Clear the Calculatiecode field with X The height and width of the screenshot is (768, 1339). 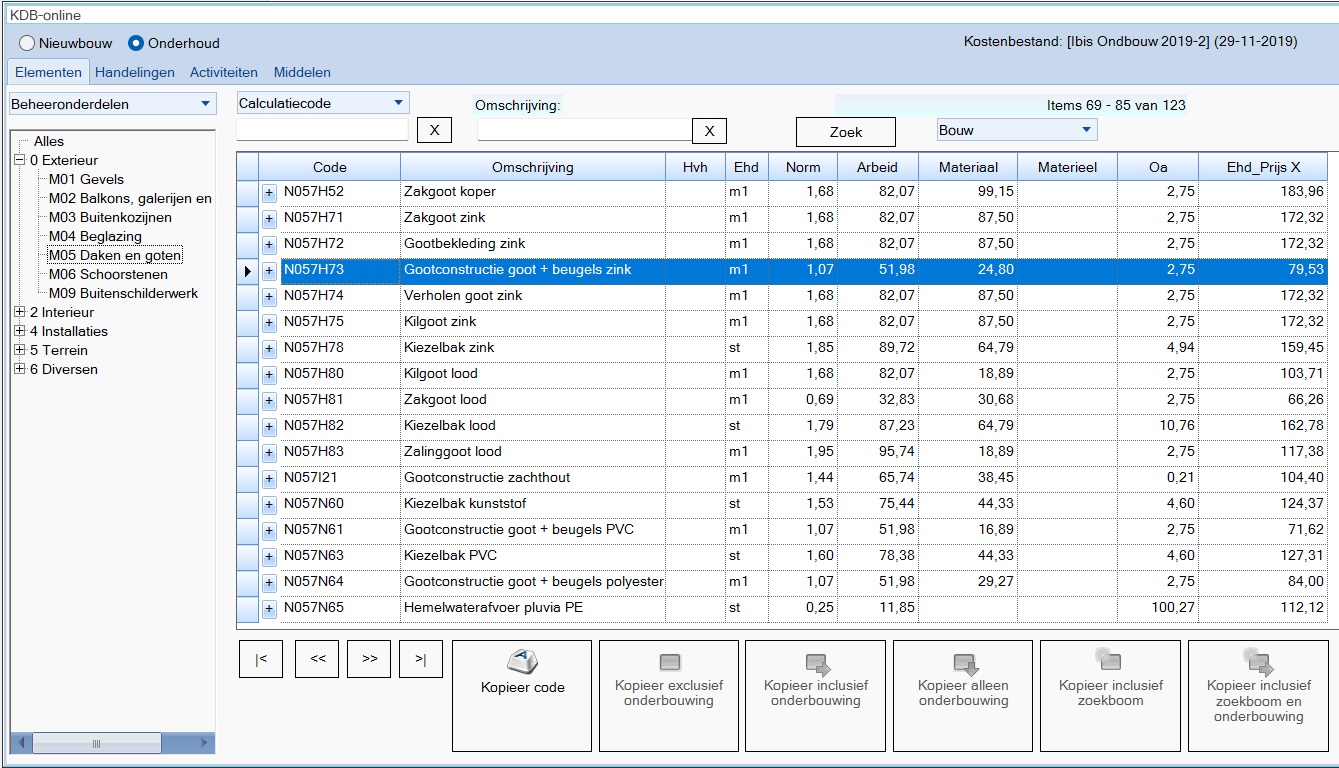coord(434,131)
